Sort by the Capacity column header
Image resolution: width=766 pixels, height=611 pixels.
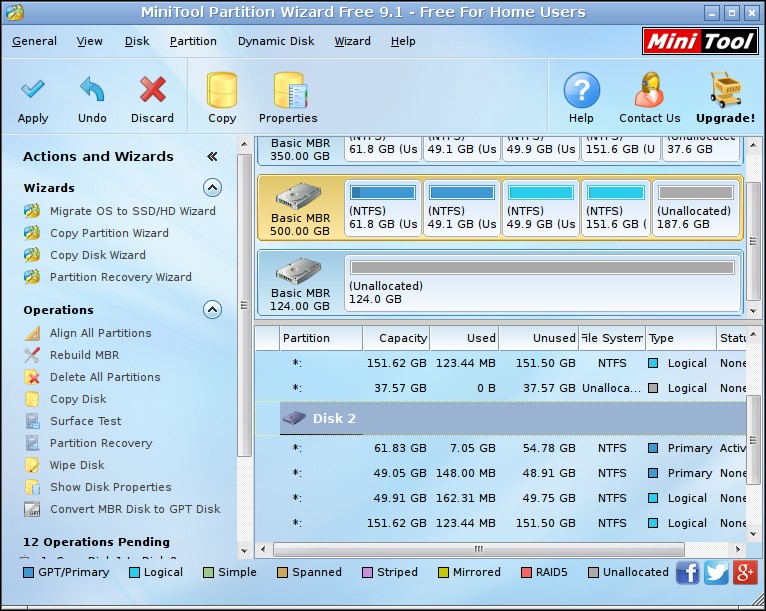click(396, 338)
